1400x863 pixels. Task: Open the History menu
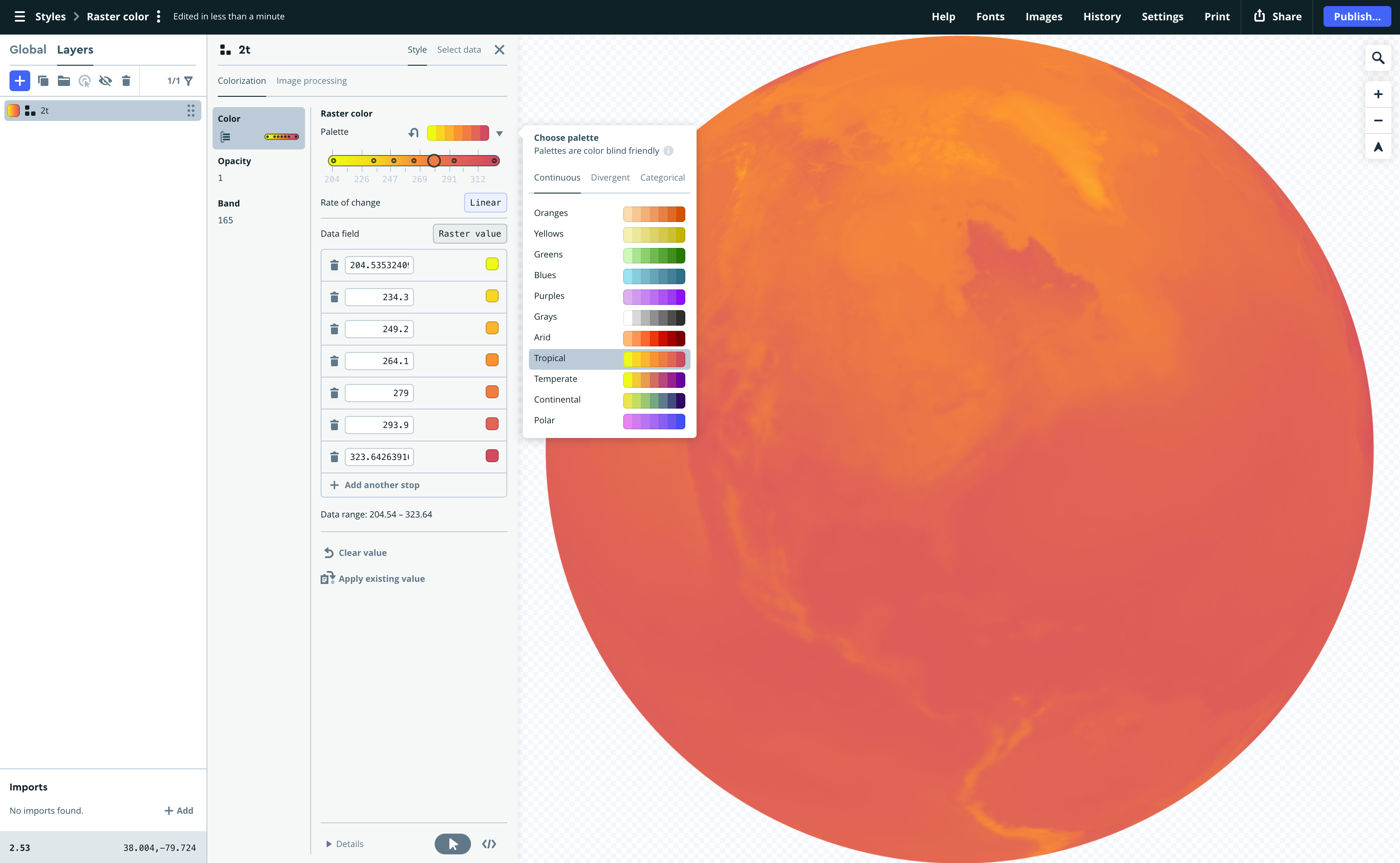point(1101,16)
